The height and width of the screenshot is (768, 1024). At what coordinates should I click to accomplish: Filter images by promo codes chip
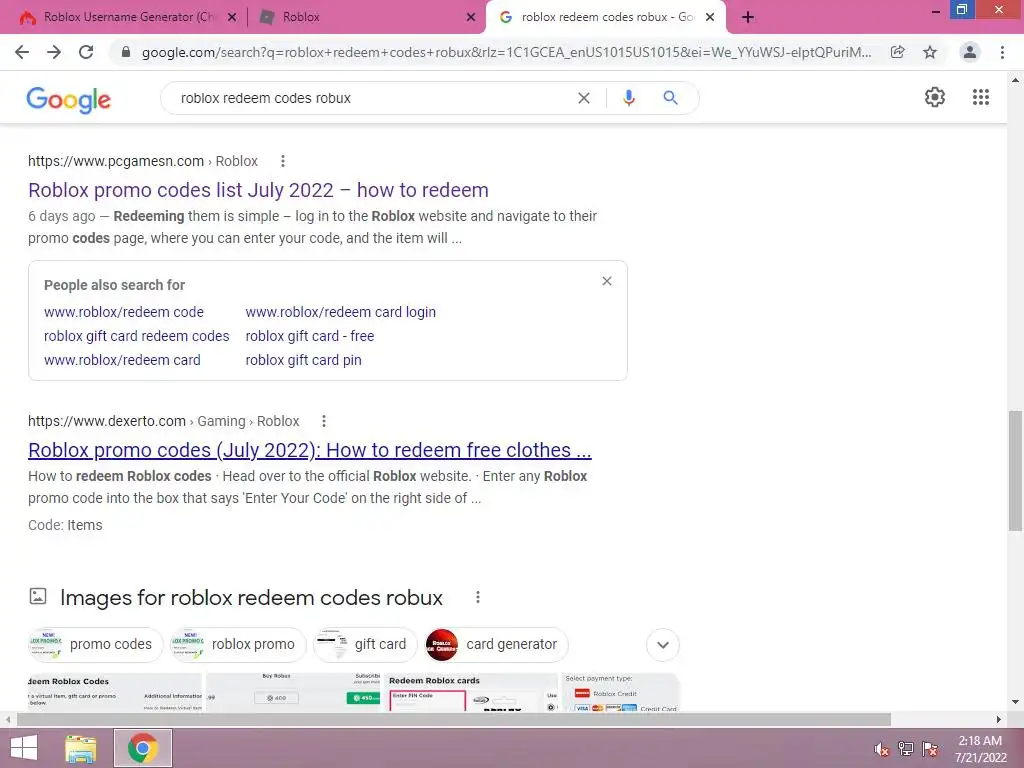pyautogui.click(x=95, y=645)
